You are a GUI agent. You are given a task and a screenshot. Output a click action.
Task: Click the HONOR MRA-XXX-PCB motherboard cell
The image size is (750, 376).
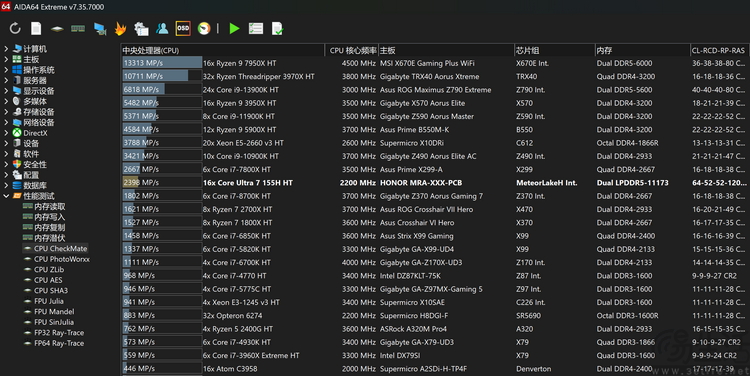click(421, 183)
